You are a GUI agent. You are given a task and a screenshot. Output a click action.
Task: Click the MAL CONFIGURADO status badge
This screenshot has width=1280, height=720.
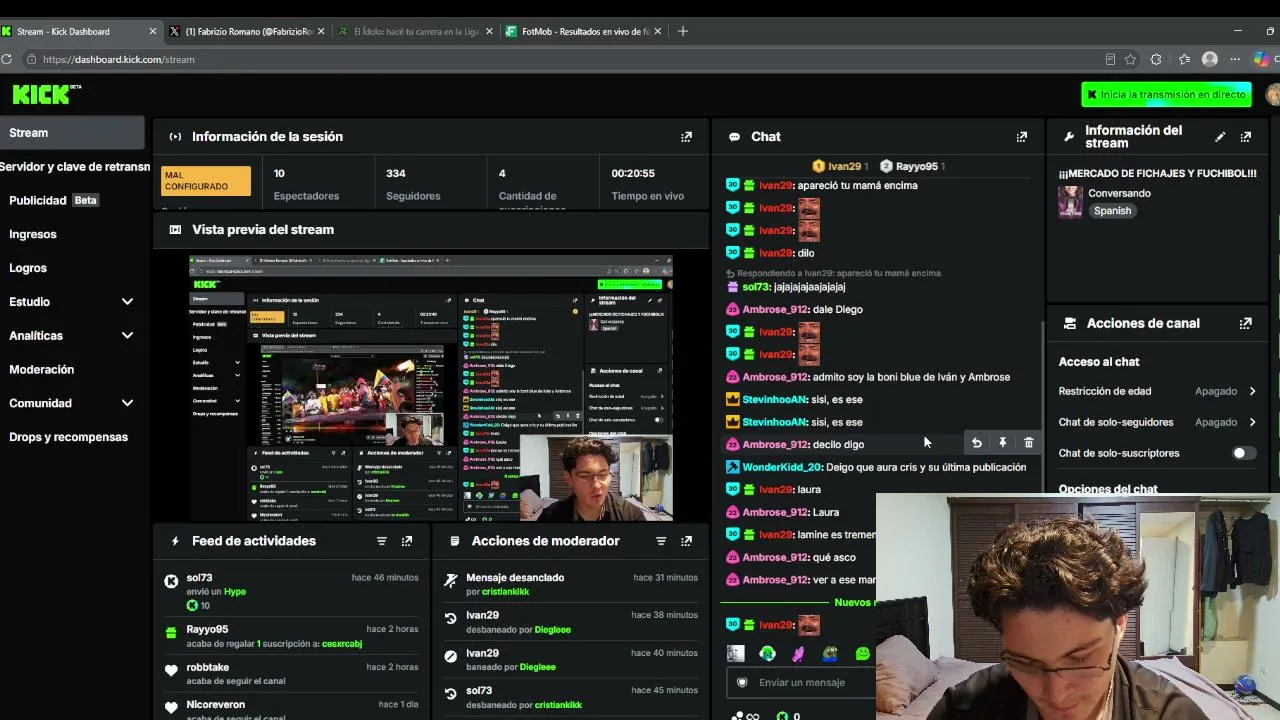[x=206, y=181]
